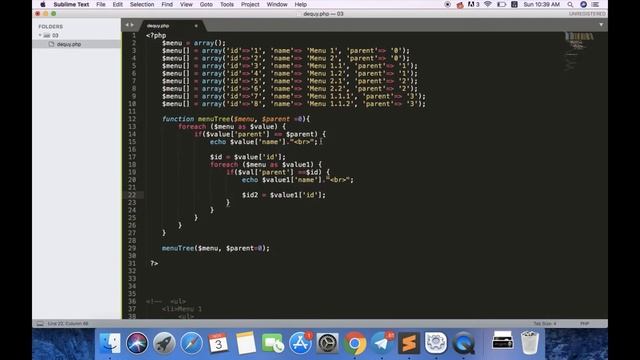Place cursor on '$menu = array();' line

tap(193, 43)
